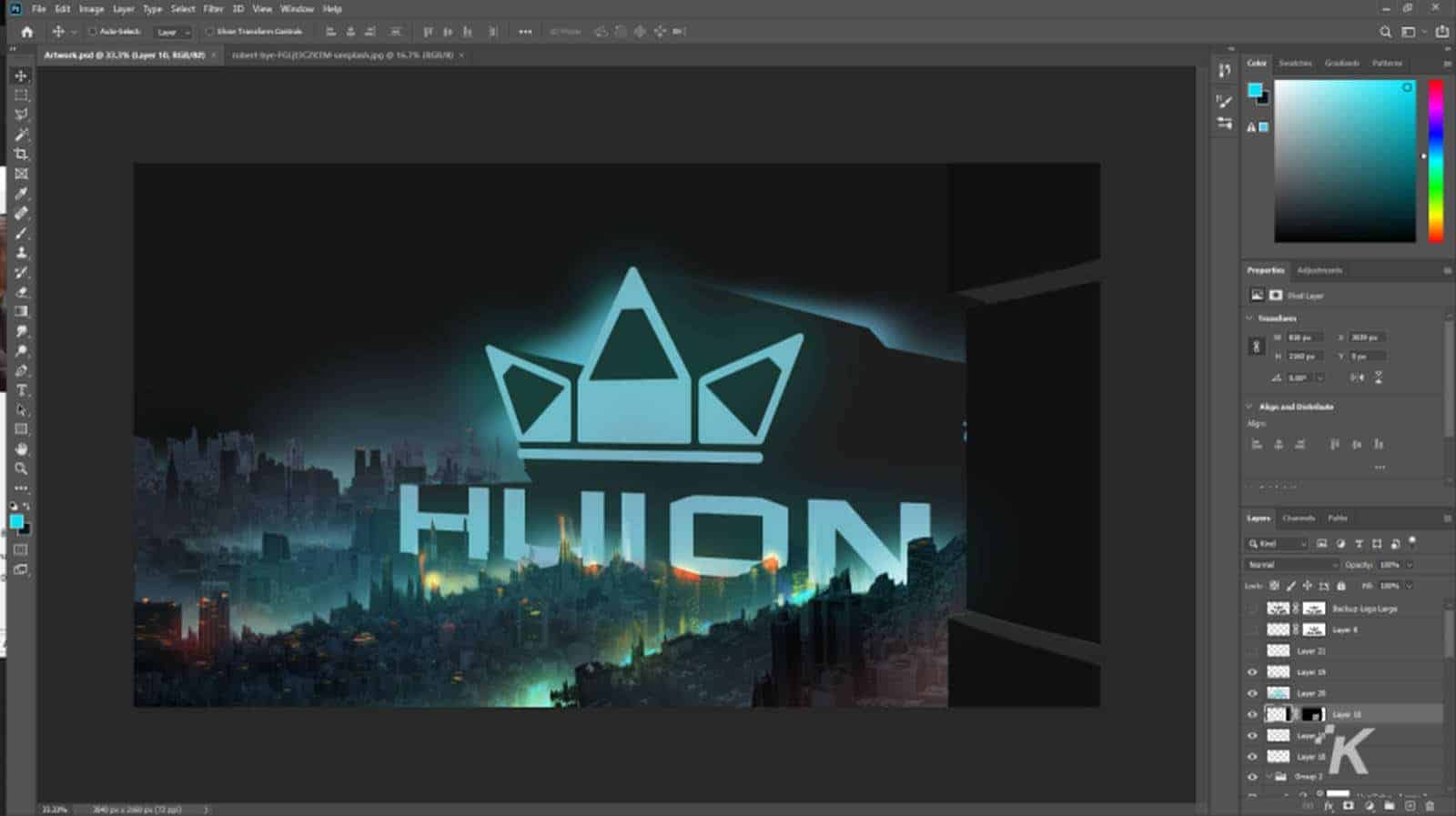
Task: Click the Search icon in options bar
Action: (1385, 32)
